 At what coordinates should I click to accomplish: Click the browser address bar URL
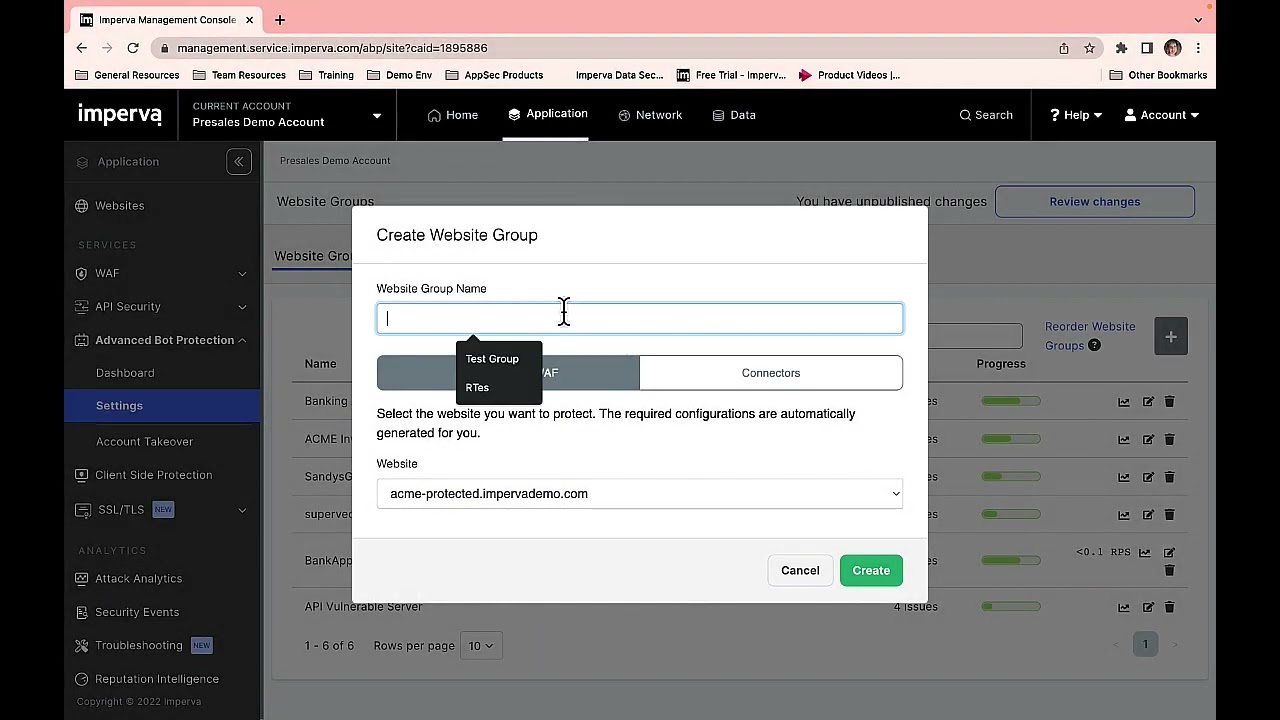(x=332, y=48)
